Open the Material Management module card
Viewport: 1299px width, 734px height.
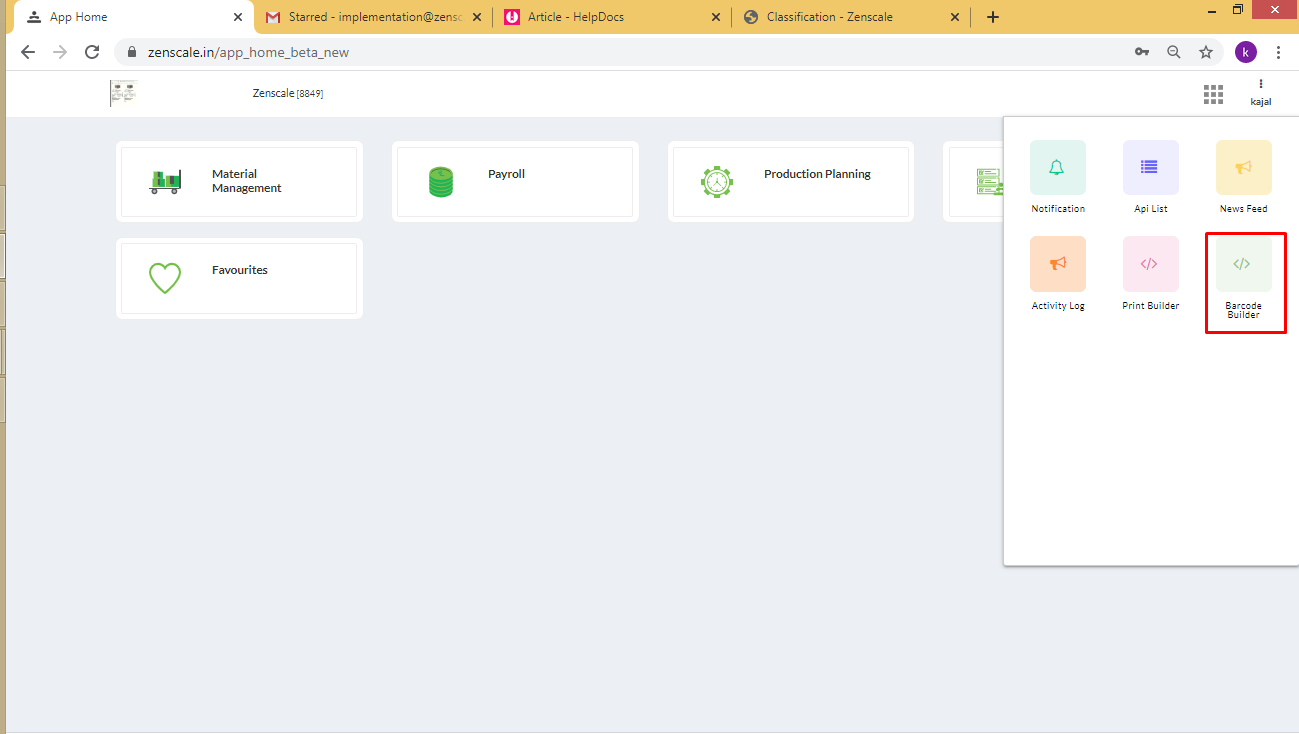[239, 181]
